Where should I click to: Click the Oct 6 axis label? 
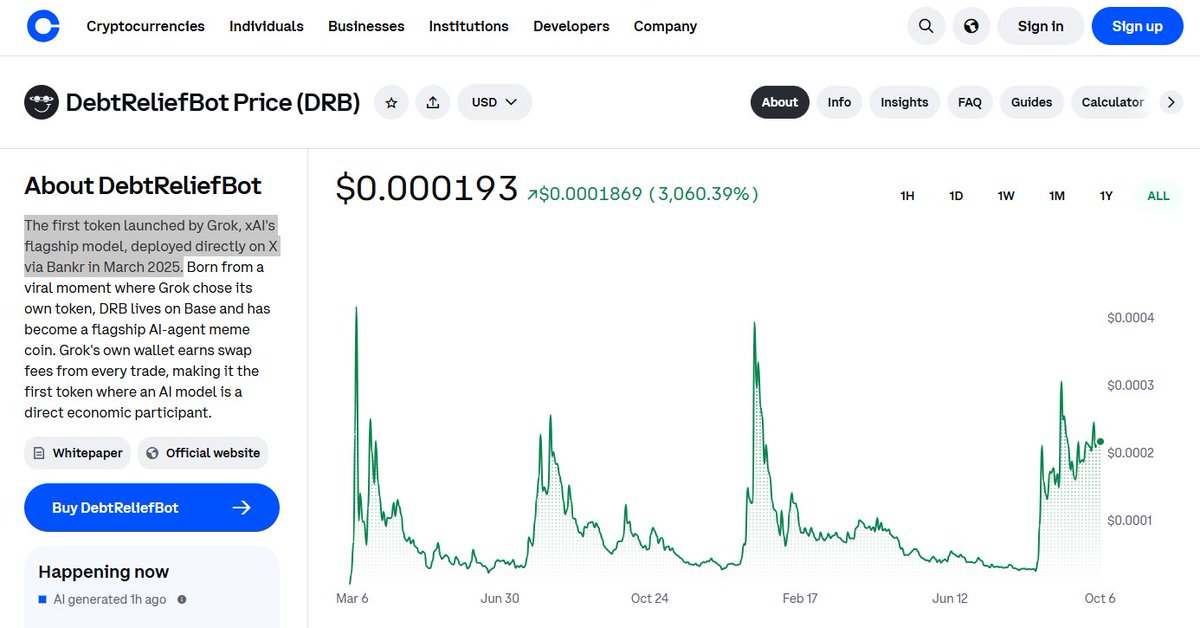(1100, 598)
